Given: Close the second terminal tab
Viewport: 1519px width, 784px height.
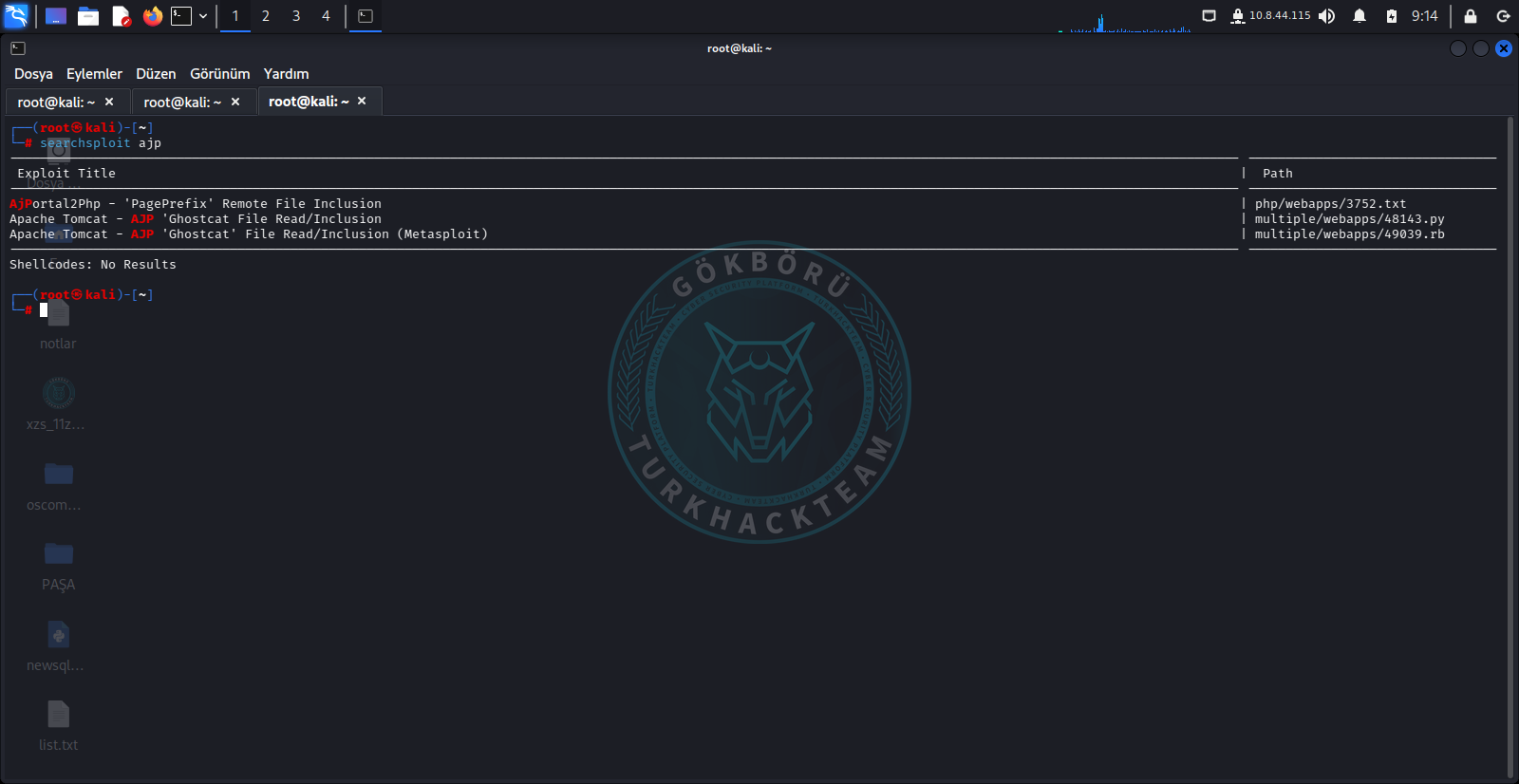Looking at the screenshot, I should click(235, 102).
